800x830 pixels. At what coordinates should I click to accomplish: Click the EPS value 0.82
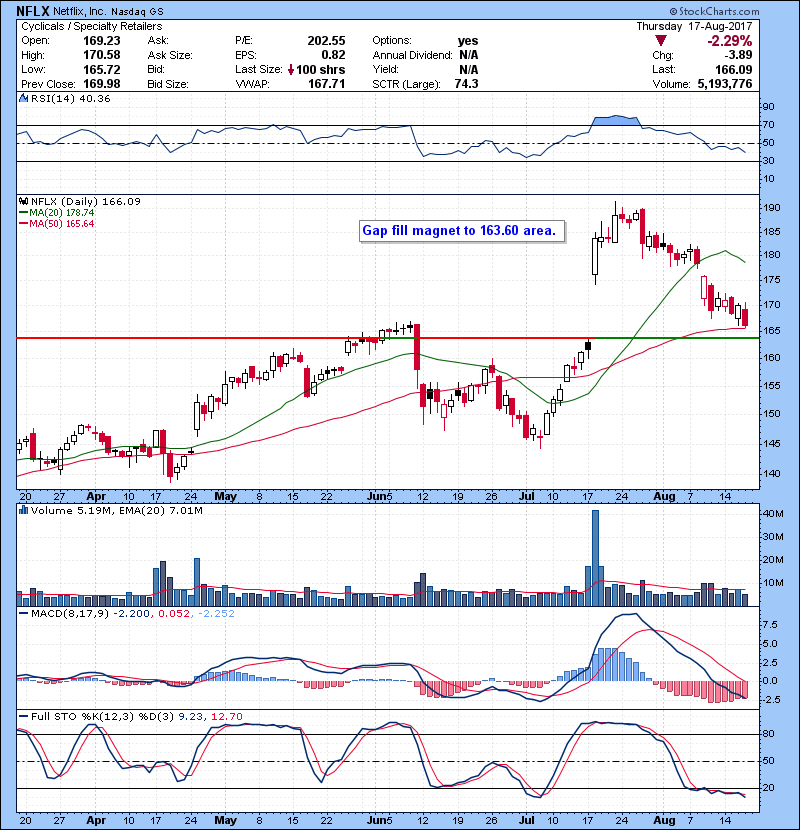coord(334,55)
